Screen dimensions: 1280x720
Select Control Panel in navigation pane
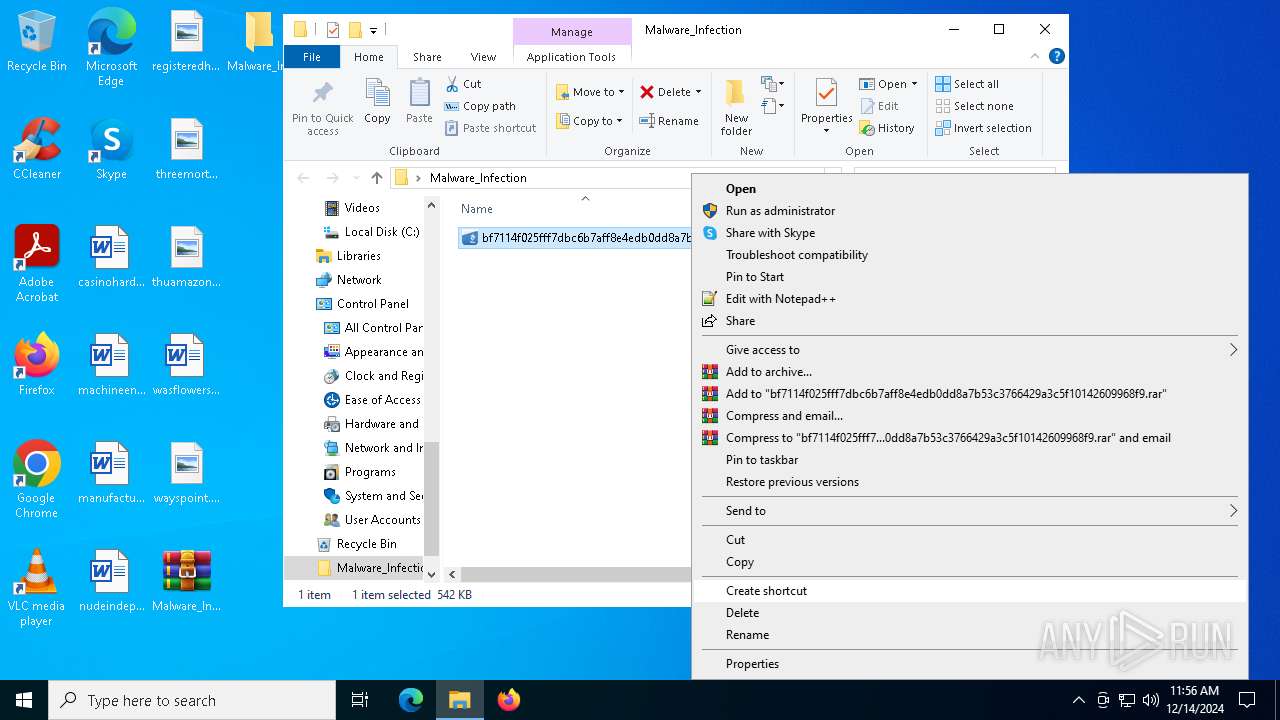363,304
